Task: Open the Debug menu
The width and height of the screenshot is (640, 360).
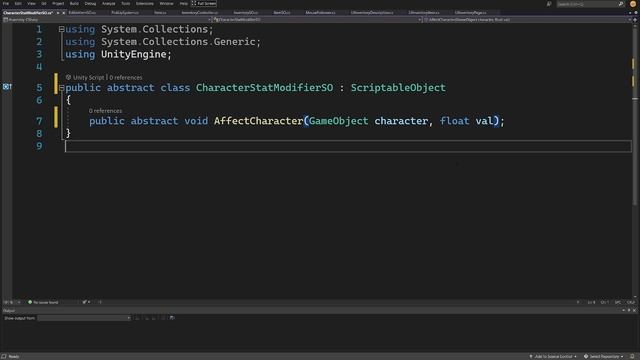Action: point(90,3)
